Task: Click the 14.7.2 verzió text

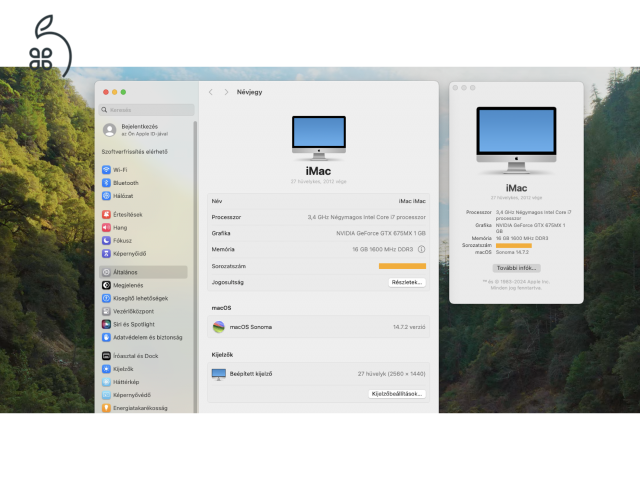Action: click(409, 327)
